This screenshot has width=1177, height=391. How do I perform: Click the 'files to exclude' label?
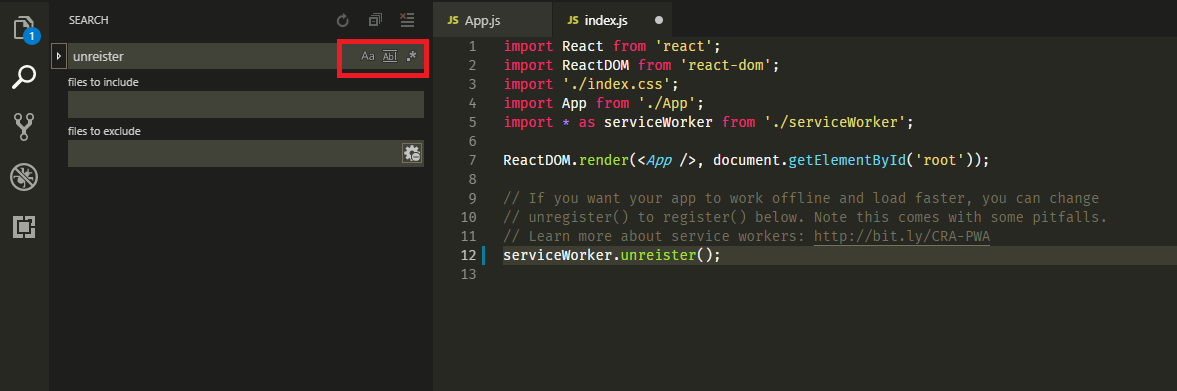104,131
